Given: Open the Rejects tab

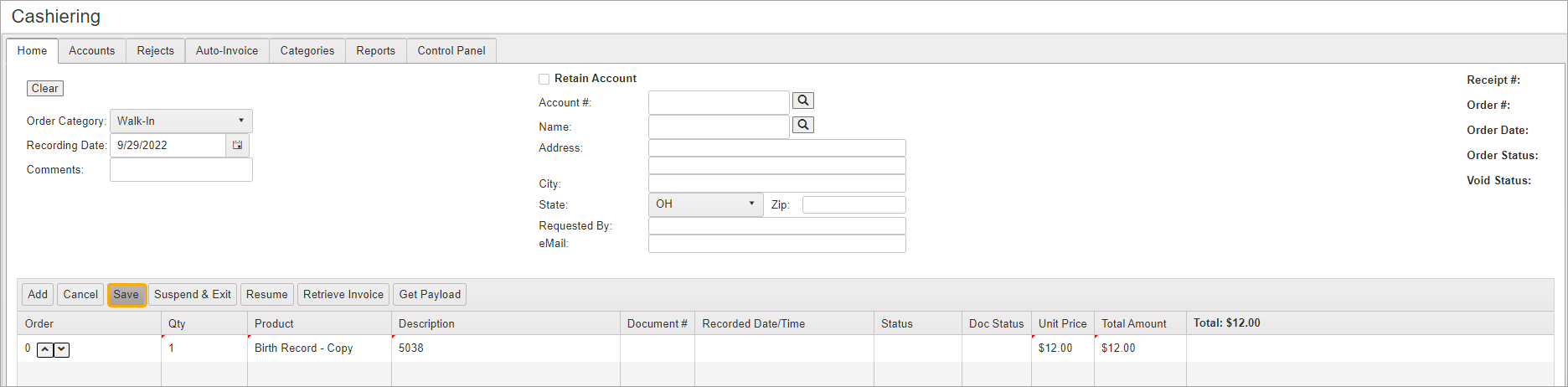Looking at the screenshot, I should pyautogui.click(x=155, y=51).
